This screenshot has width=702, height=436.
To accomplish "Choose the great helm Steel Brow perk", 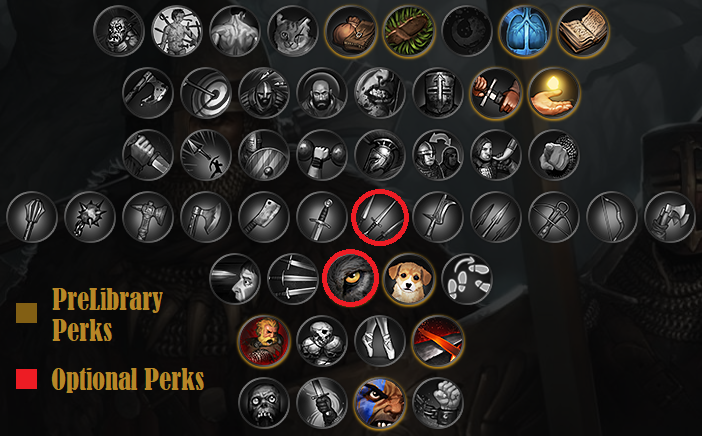I will point(438,93).
